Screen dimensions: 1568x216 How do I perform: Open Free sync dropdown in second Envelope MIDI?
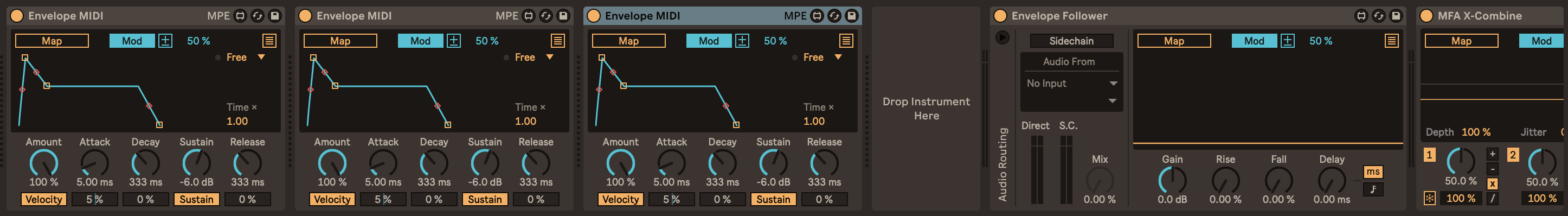tap(534, 57)
